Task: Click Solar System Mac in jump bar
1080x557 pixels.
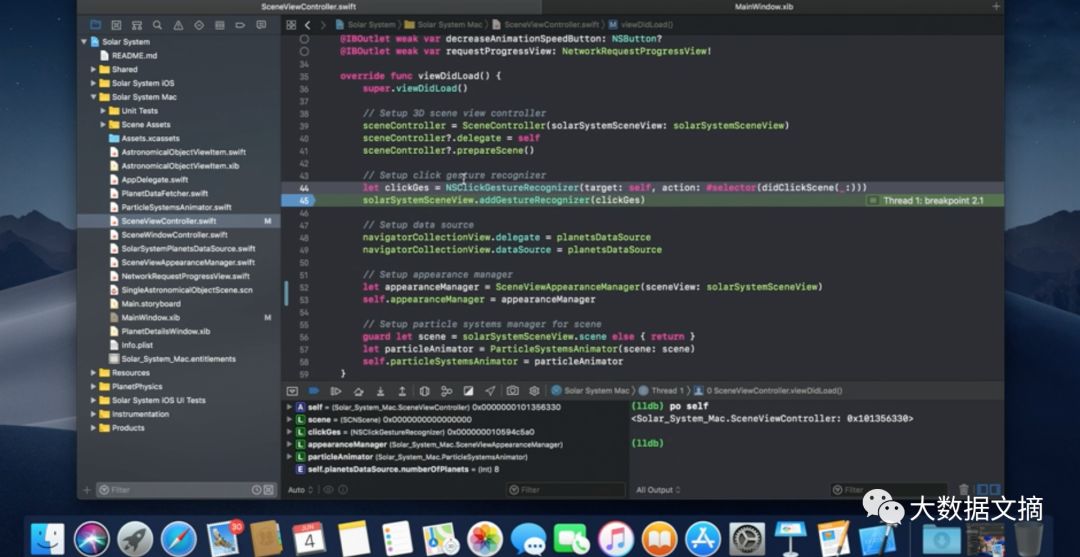Action: [x=445, y=25]
